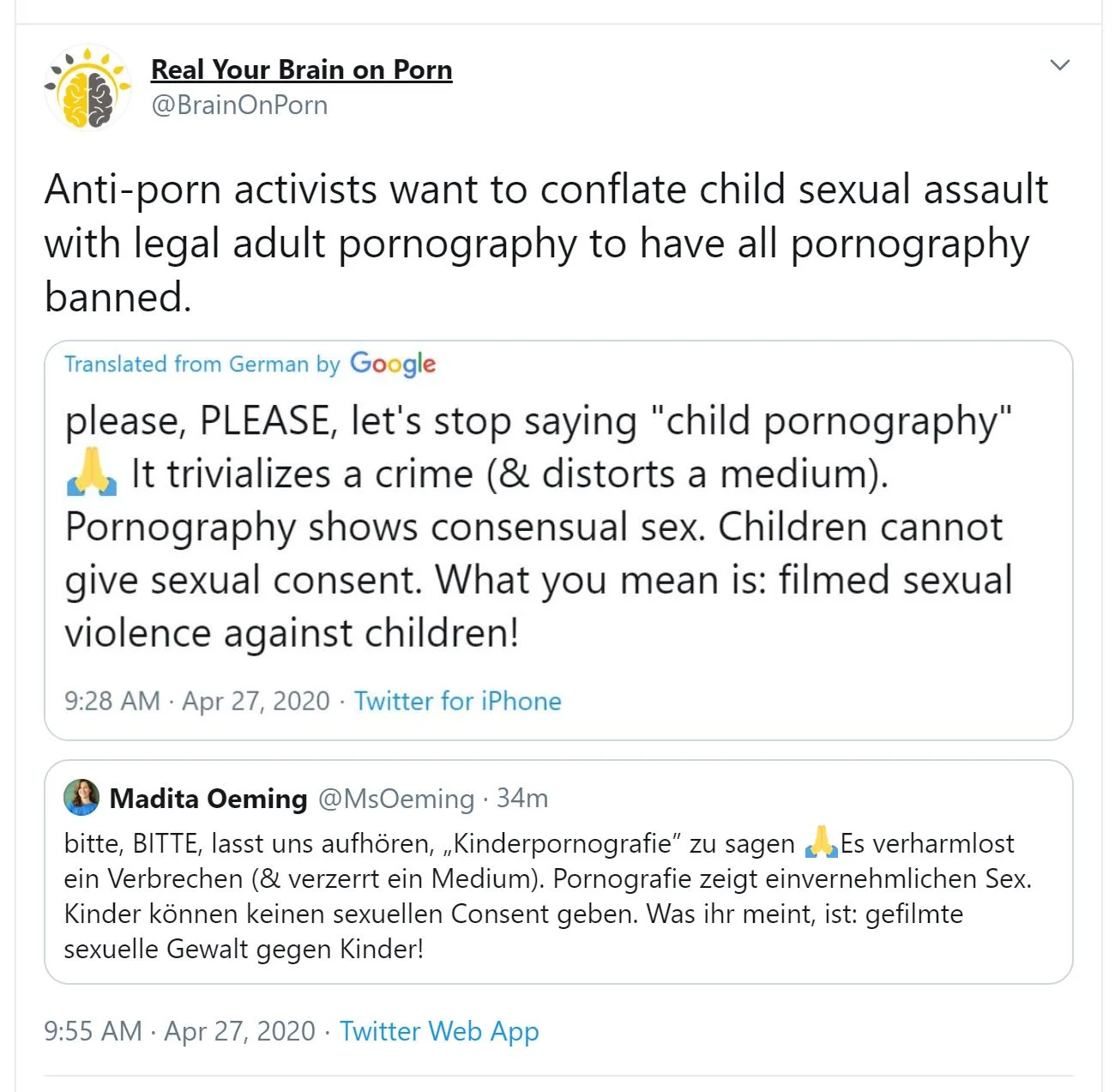The width and height of the screenshot is (1115, 1092).
Task: Click the English translated text block
Action: 538,527
